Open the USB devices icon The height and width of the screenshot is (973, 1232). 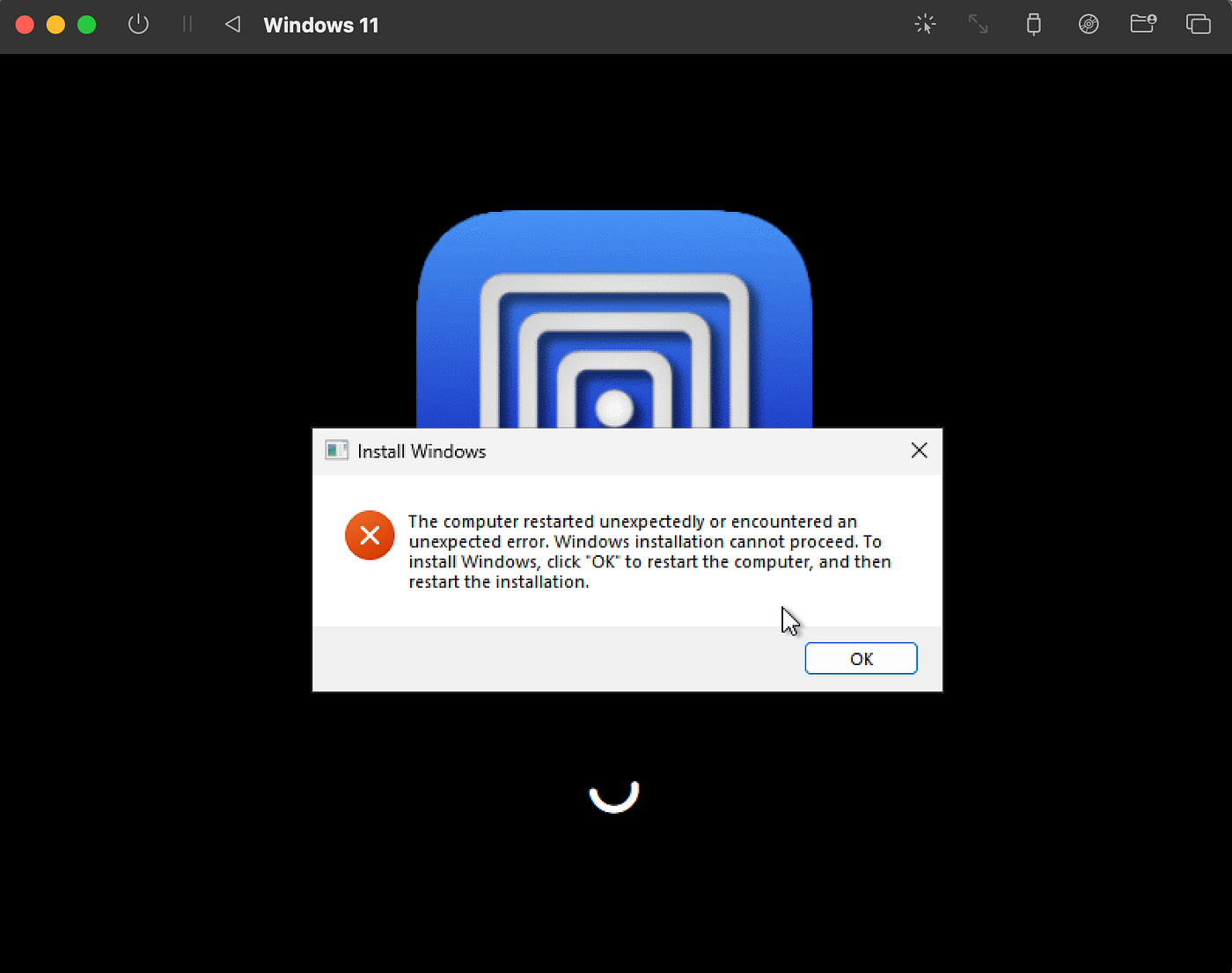click(1034, 25)
